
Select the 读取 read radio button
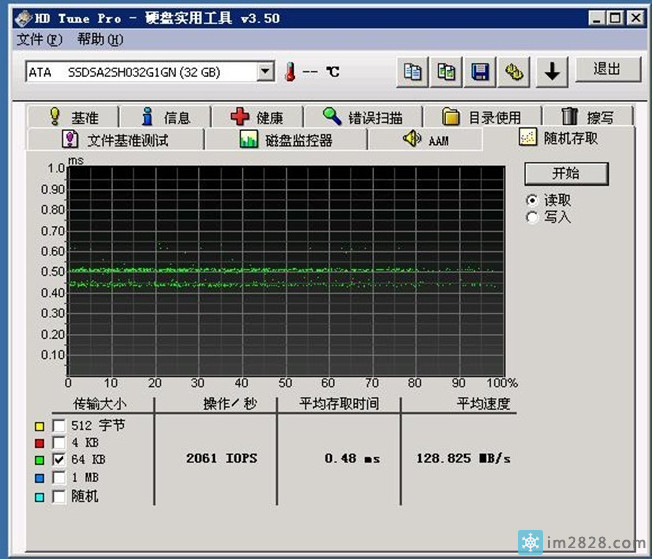533,200
